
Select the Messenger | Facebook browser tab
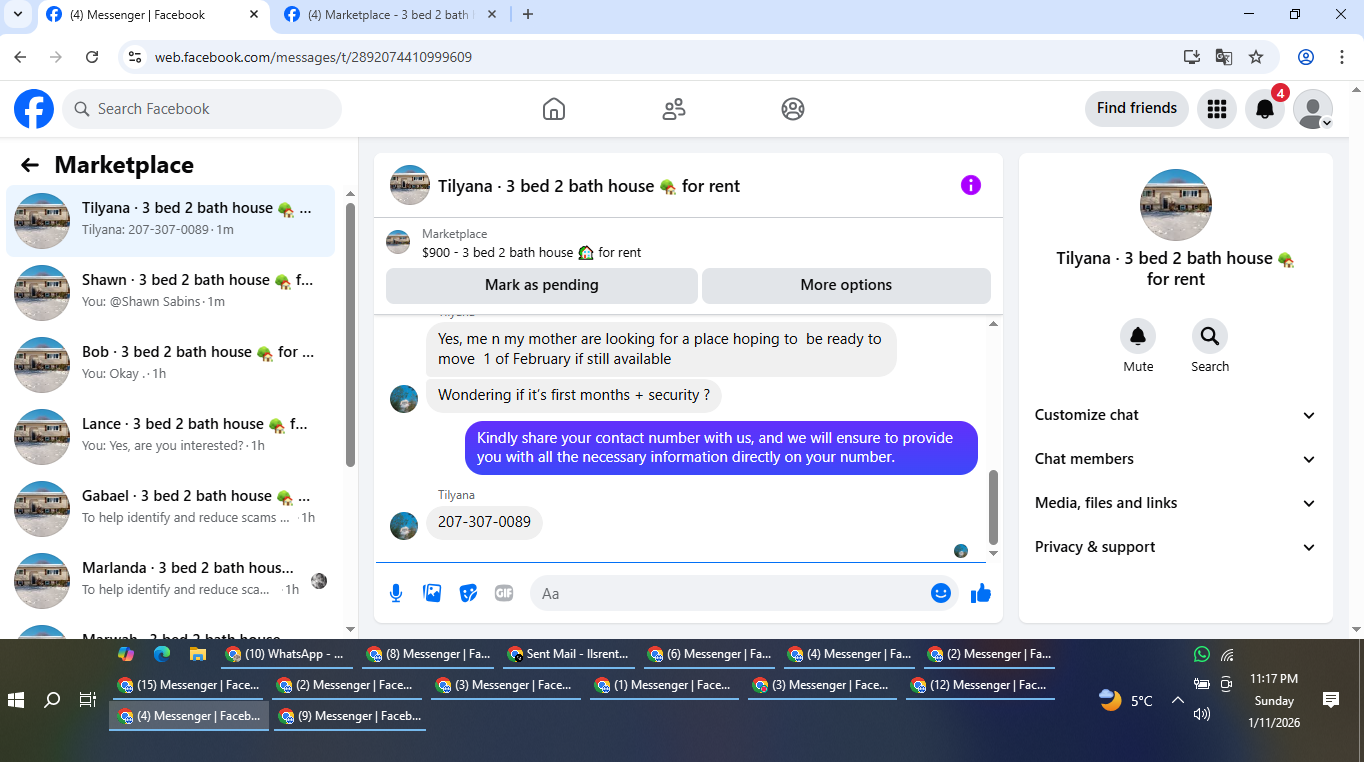point(153,15)
